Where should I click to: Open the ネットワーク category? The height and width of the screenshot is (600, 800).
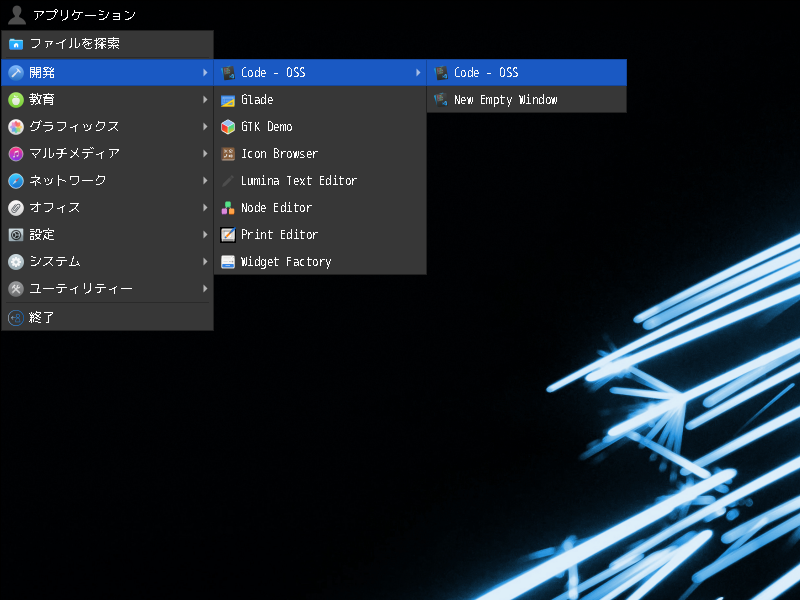107,181
